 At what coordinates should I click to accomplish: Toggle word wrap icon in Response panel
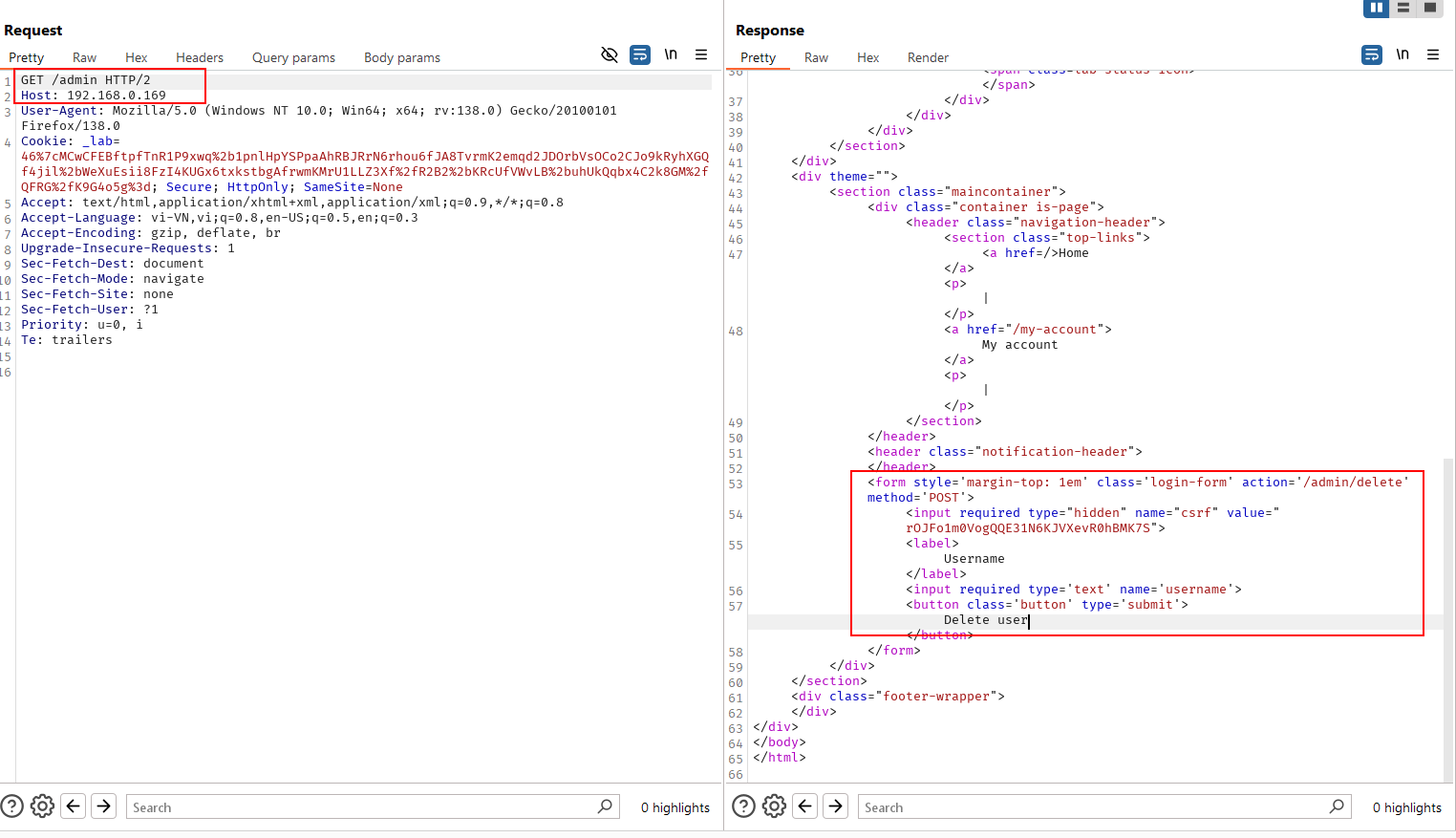click(1372, 54)
